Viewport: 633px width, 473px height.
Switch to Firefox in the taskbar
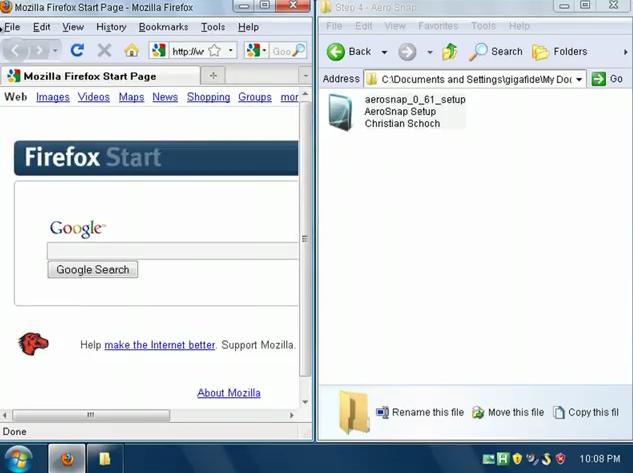click(x=67, y=459)
